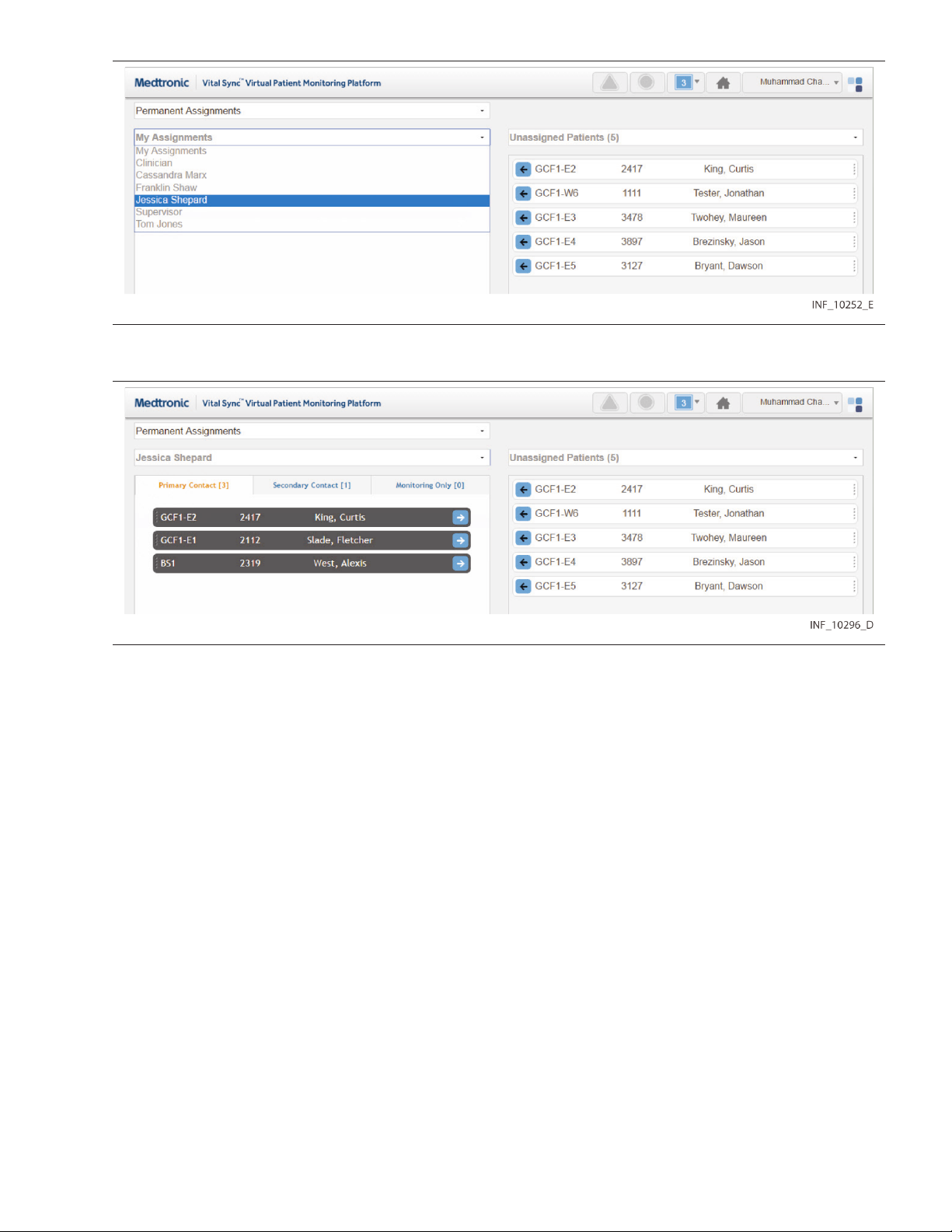Click left arrow for Bryant, Dawson, lower screenshot
952x1232 pixels.
(524, 586)
